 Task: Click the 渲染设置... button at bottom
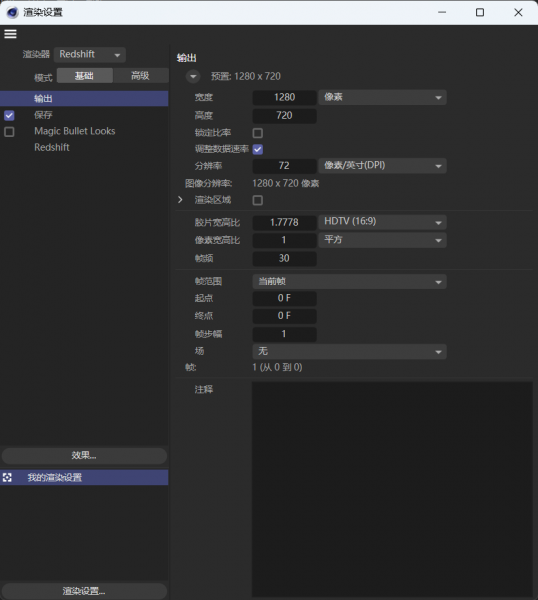84,591
